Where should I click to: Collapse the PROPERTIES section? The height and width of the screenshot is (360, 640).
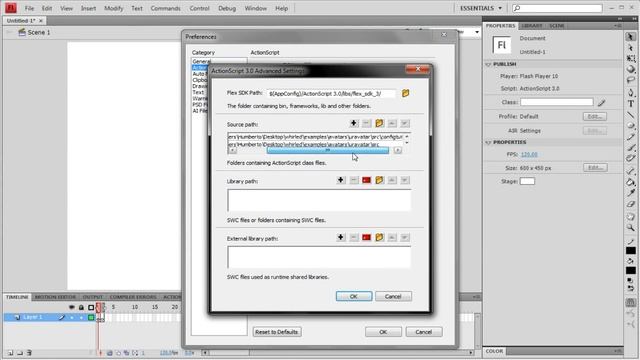click(488, 142)
